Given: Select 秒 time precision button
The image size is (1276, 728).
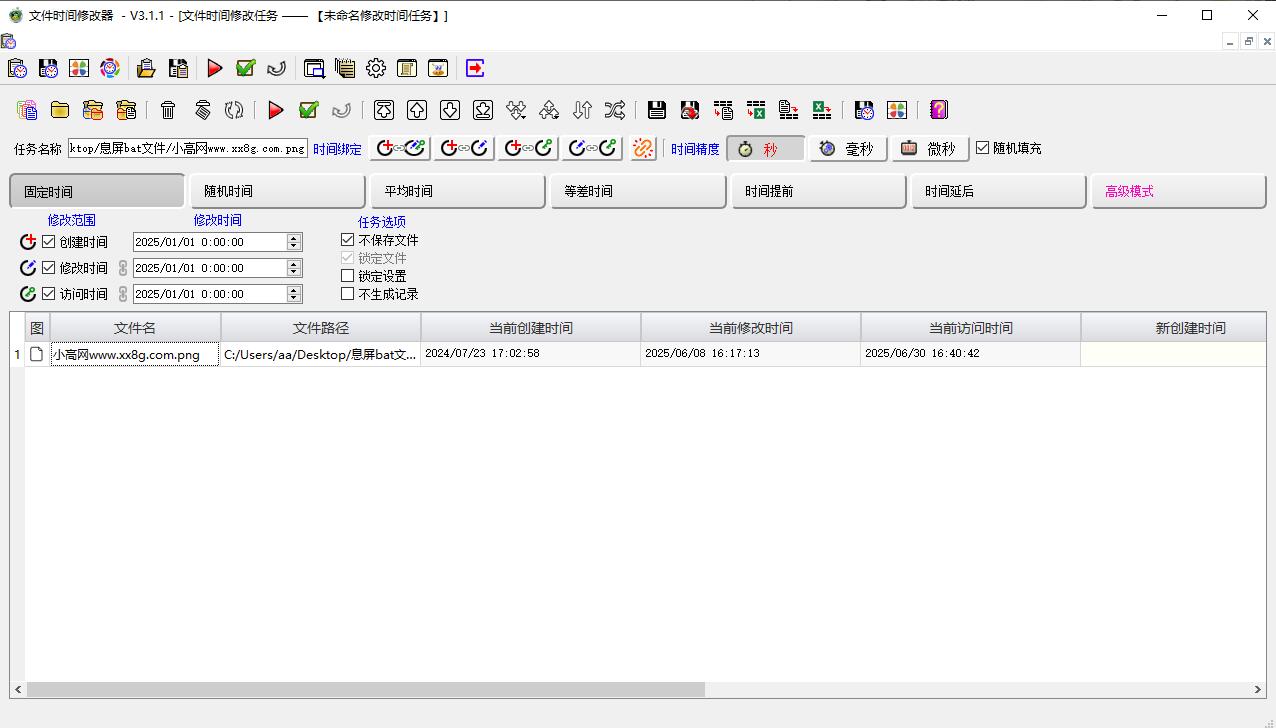Looking at the screenshot, I should point(766,148).
